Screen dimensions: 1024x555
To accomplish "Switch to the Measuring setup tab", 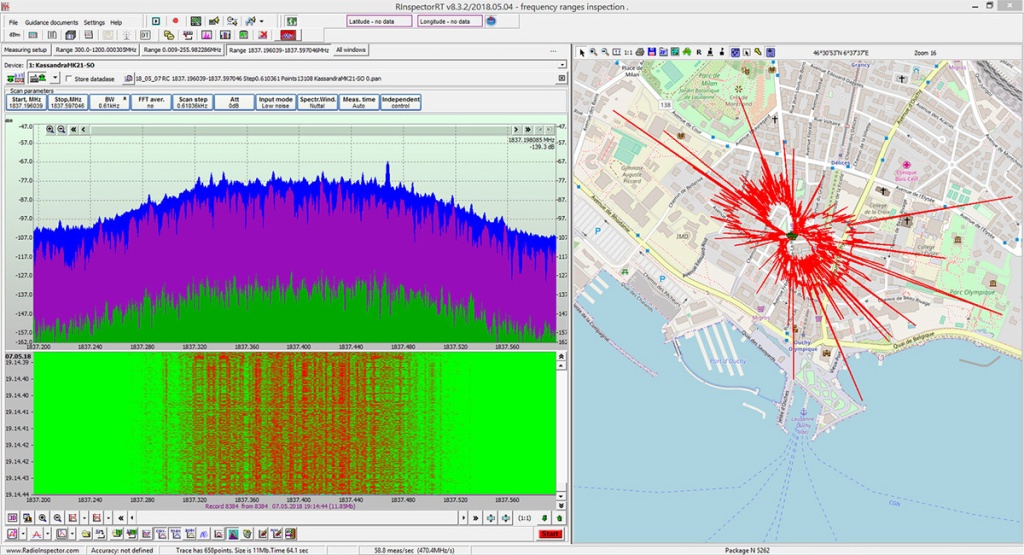I will [26, 49].
